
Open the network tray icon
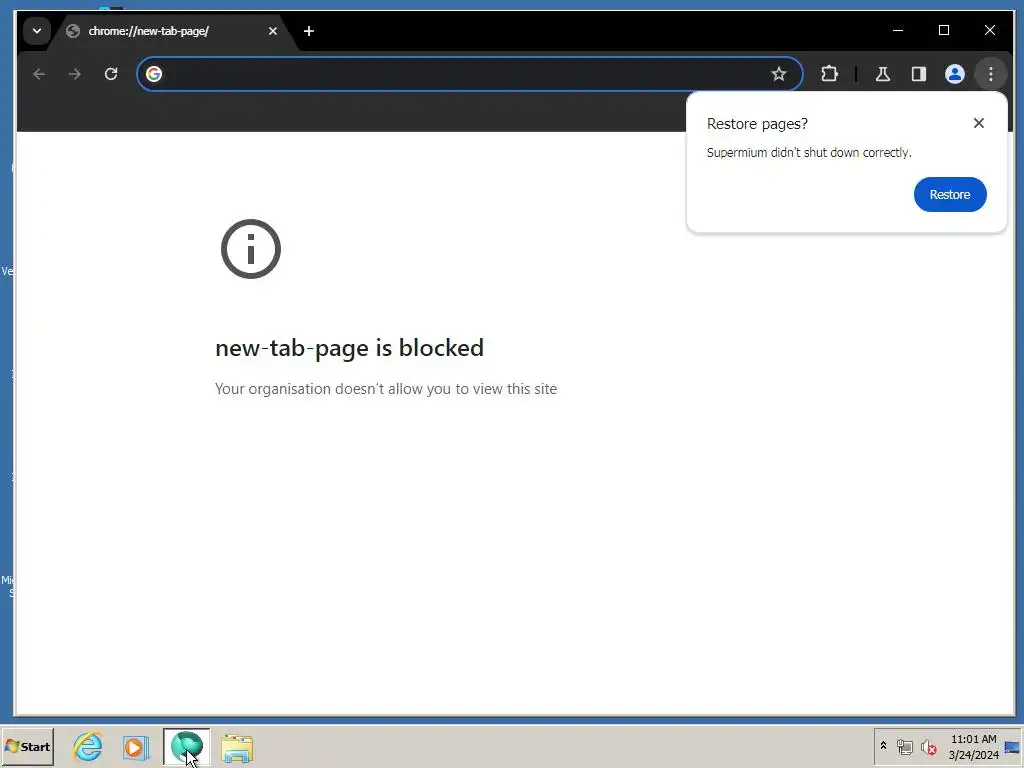tap(904, 746)
